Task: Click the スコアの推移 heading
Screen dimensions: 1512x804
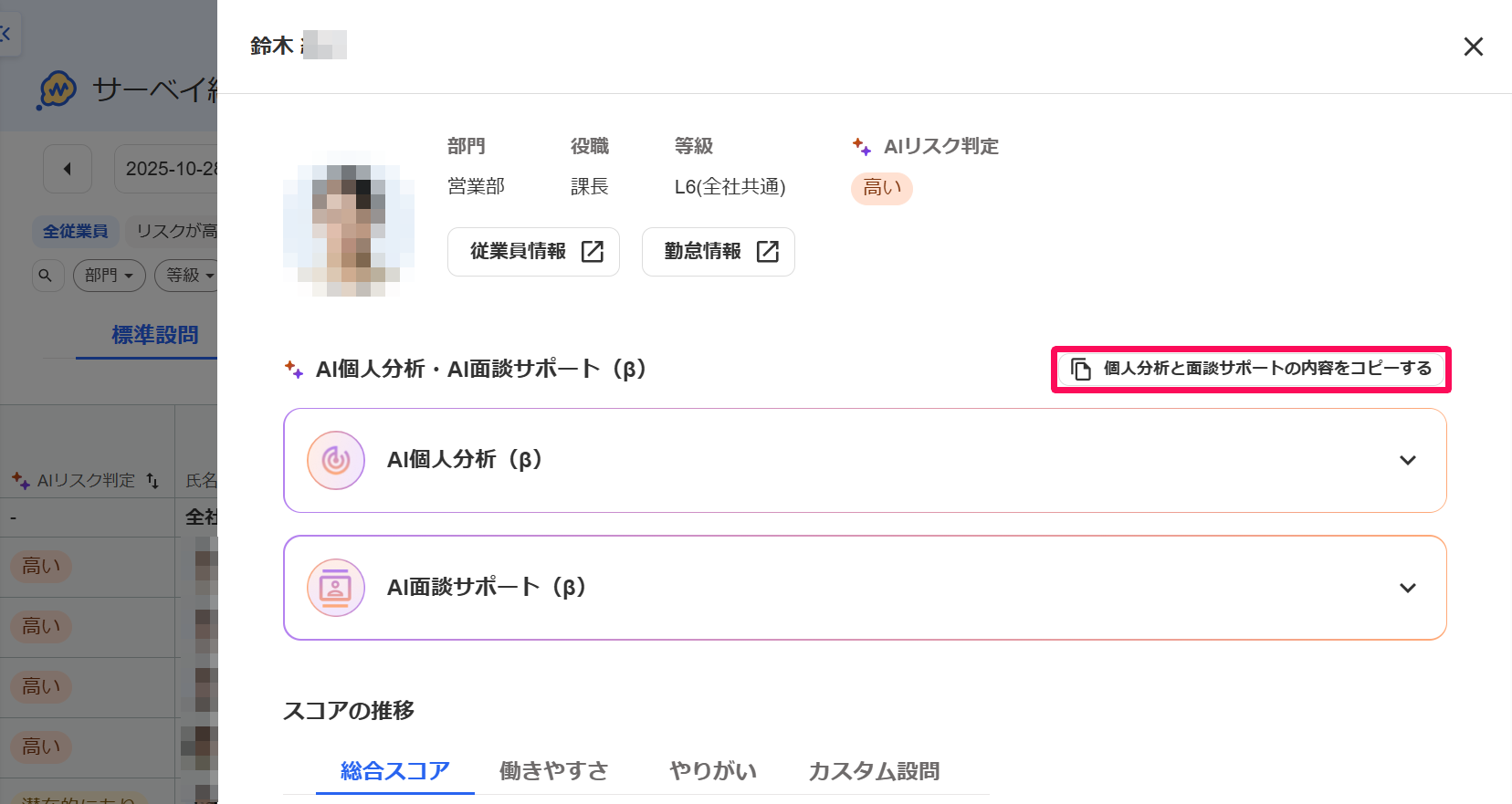Action: (349, 711)
